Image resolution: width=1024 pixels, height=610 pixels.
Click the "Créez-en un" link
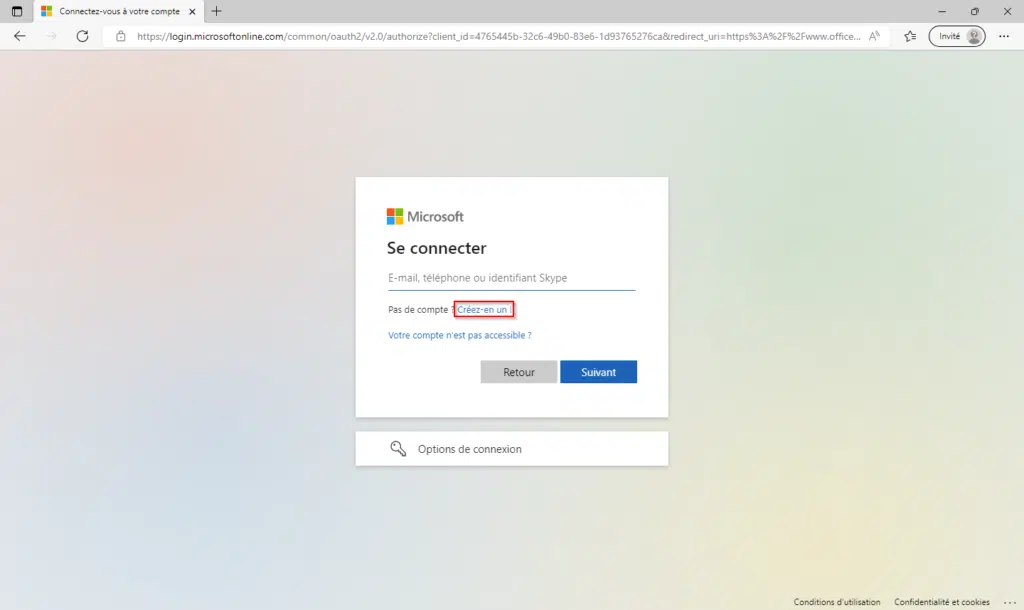click(482, 310)
